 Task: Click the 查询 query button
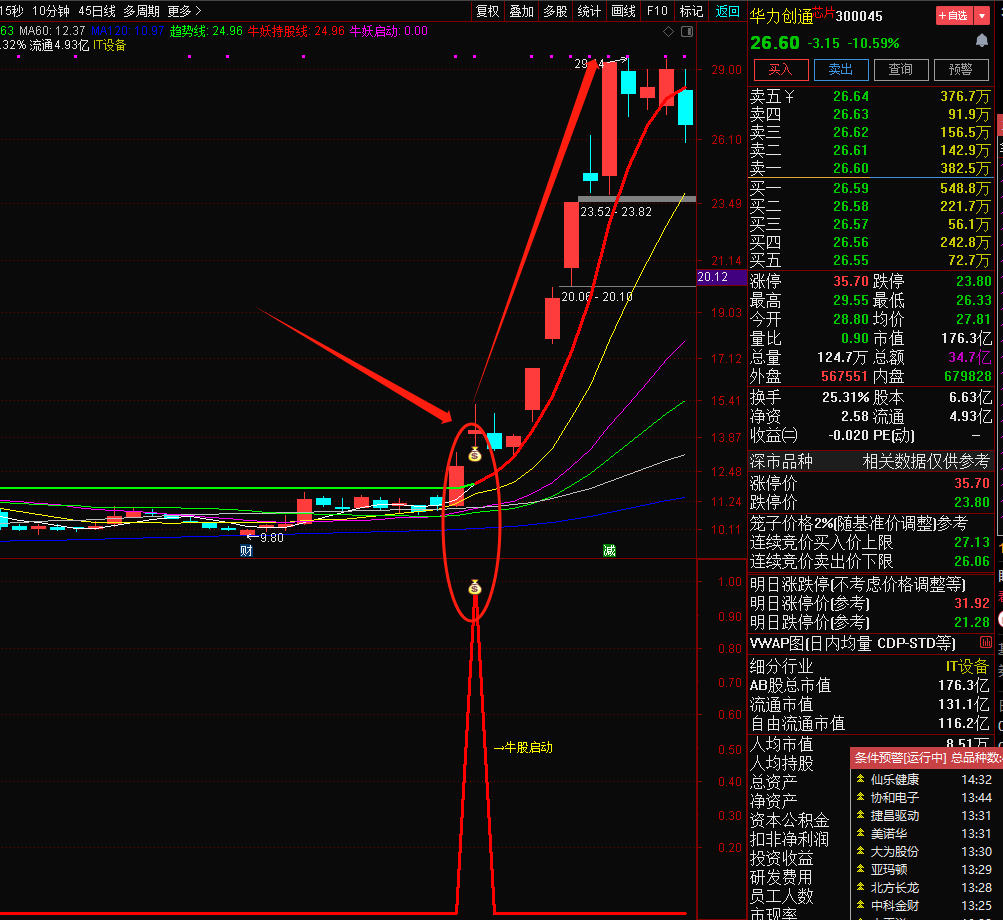901,69
